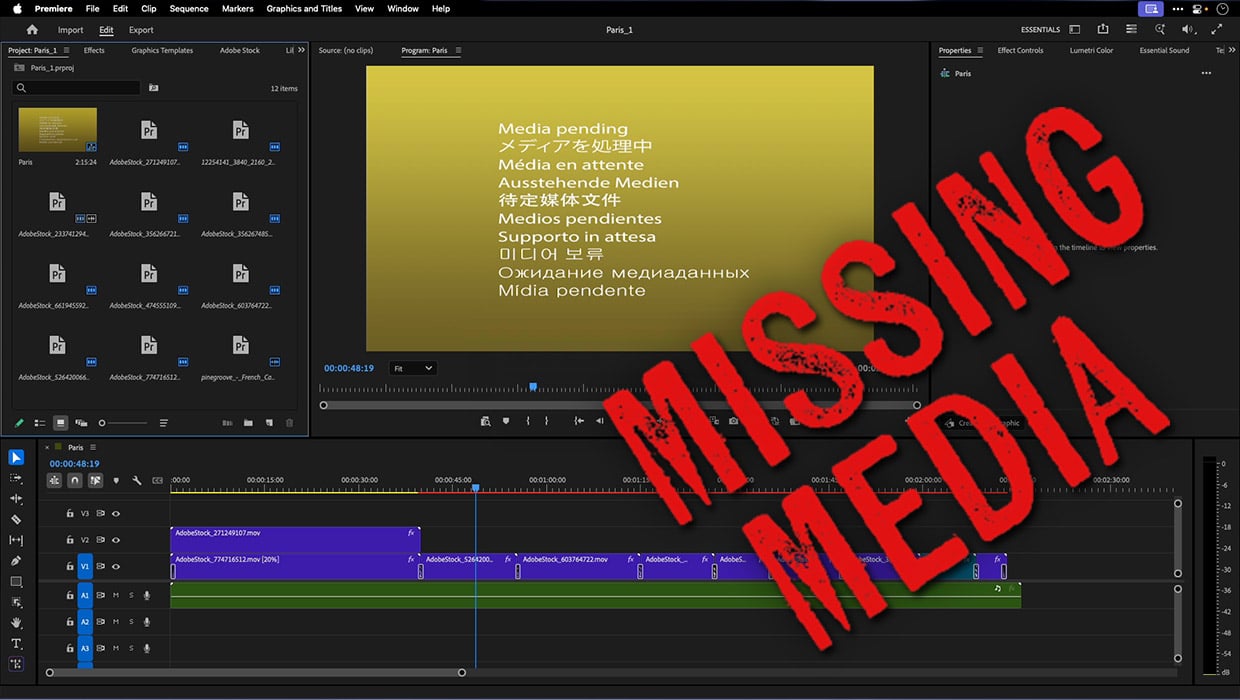
Task: Add a marker in the timeline header
Action: 116,480
